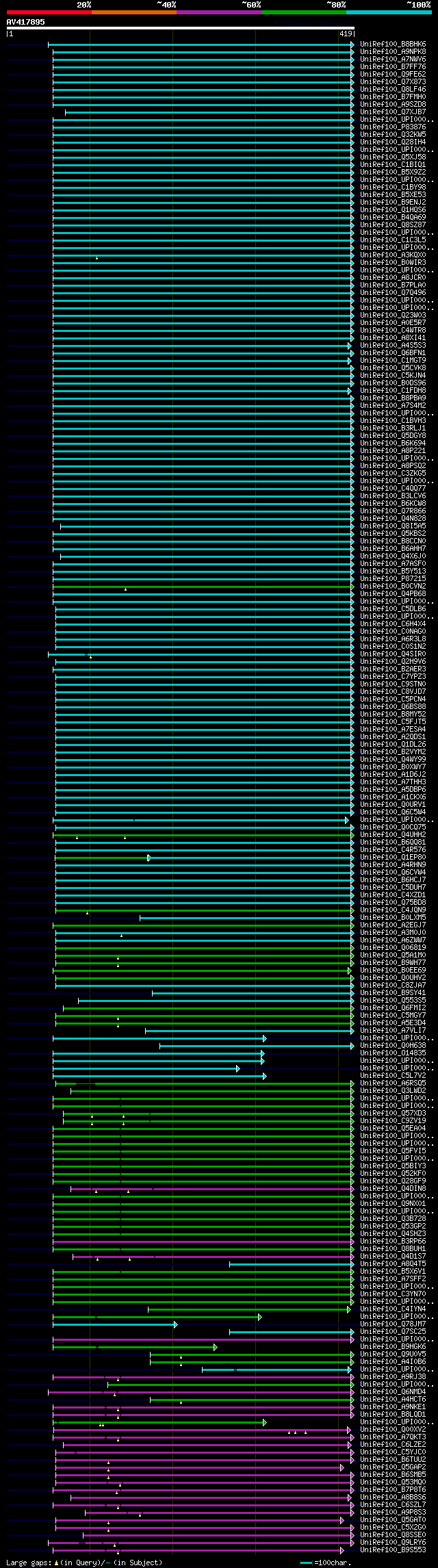This screenshot has width=438, height=1568.
Task: Click the cyan ~100% identity legend segment
Action: (389, 12)
